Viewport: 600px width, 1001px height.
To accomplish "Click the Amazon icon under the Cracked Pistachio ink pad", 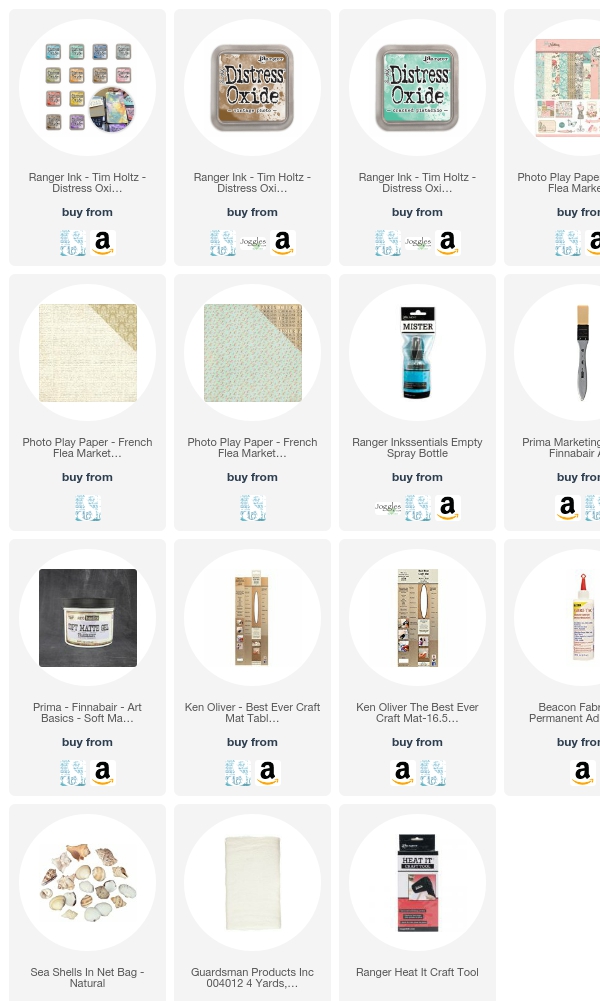I will coord(448,243).
